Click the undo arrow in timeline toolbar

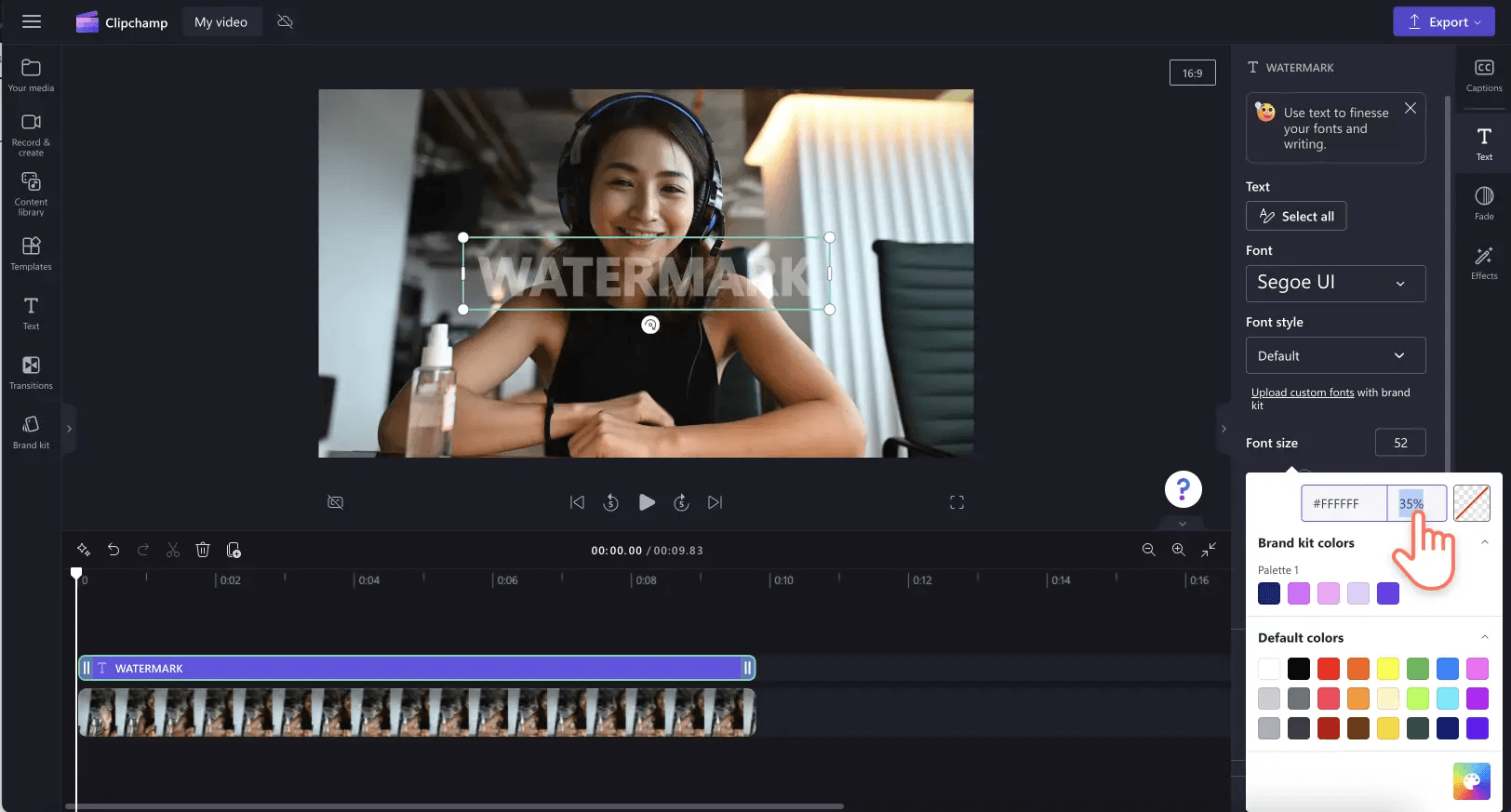click(x=114, y=550)
